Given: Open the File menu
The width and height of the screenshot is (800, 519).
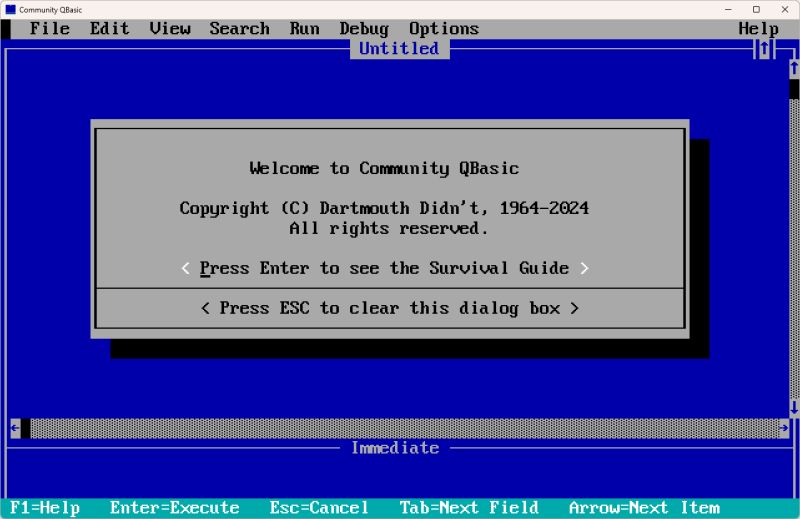Looking at the screenshot, I should 49,29.
